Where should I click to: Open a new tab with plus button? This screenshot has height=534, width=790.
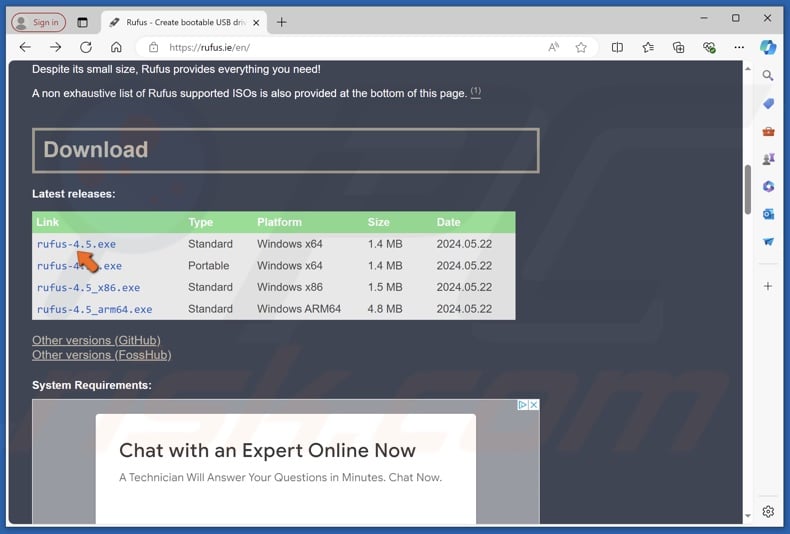point(282,22)
